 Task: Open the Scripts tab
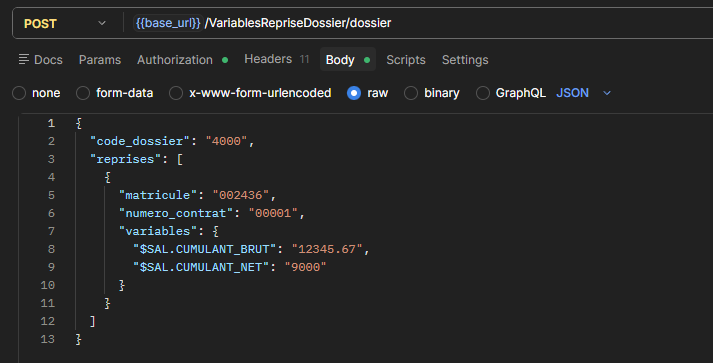coord(406,60)
